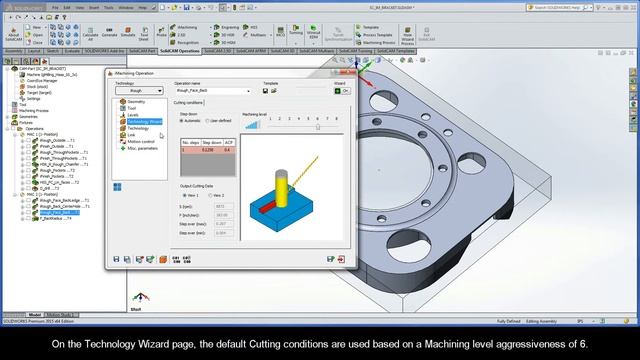640x360 pixels.
Task: Click the Help question-mark toolbar icon
Action: [x=64, y=17]
